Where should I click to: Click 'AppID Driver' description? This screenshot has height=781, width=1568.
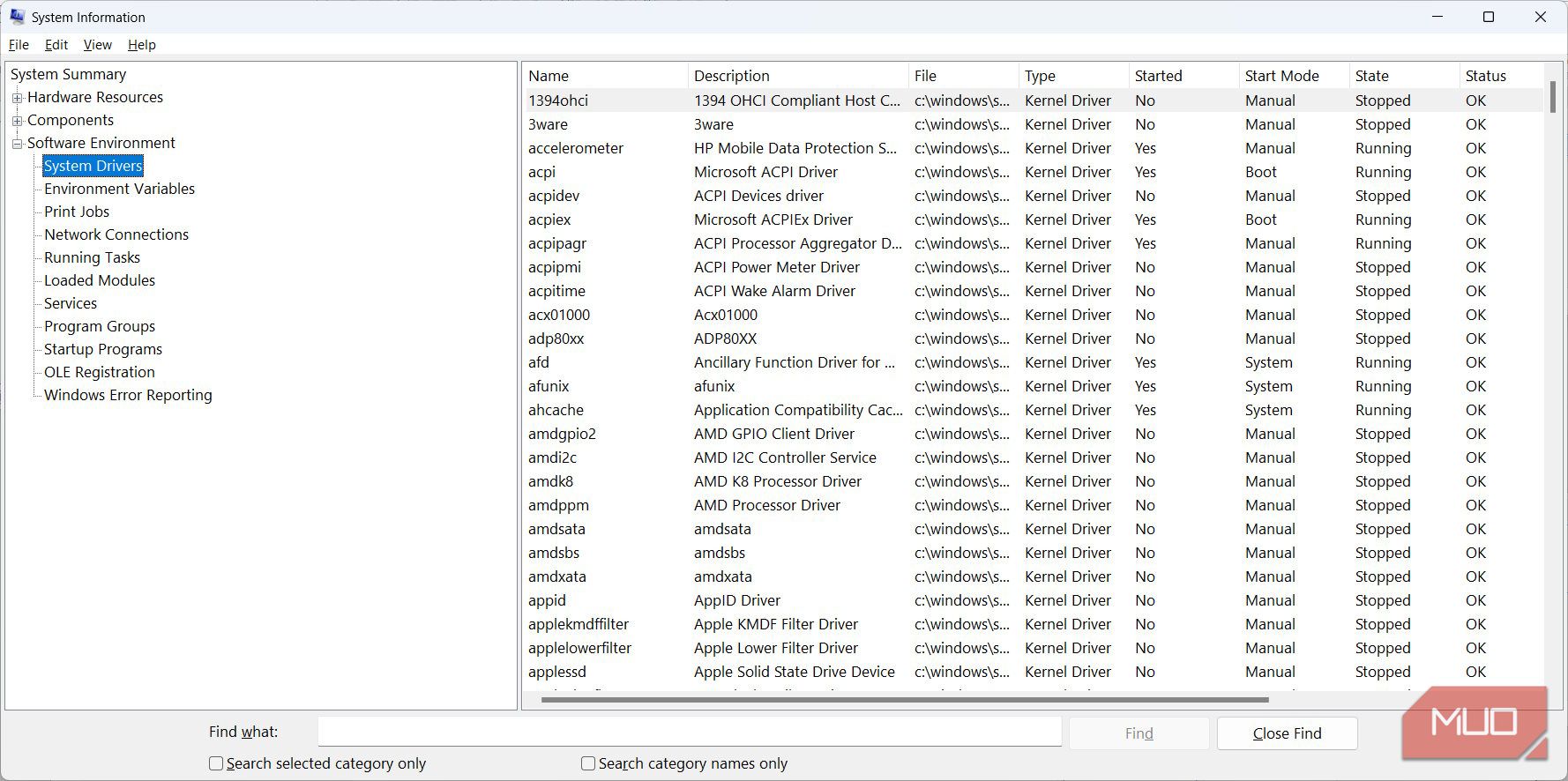(737, 600)
